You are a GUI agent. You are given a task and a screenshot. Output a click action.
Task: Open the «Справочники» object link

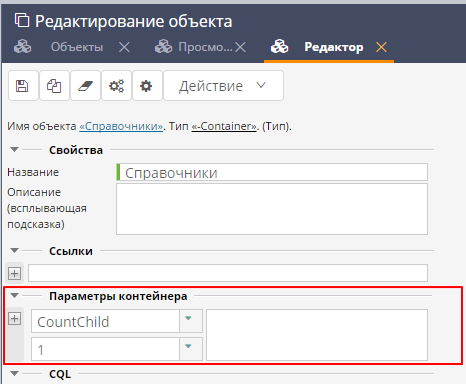click(x=121, y=126)
